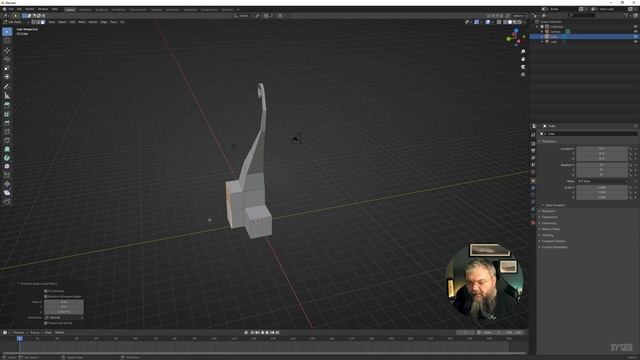Select the Move tool
This screenshot has width=640, height=360.
click(x=7, y=51)
